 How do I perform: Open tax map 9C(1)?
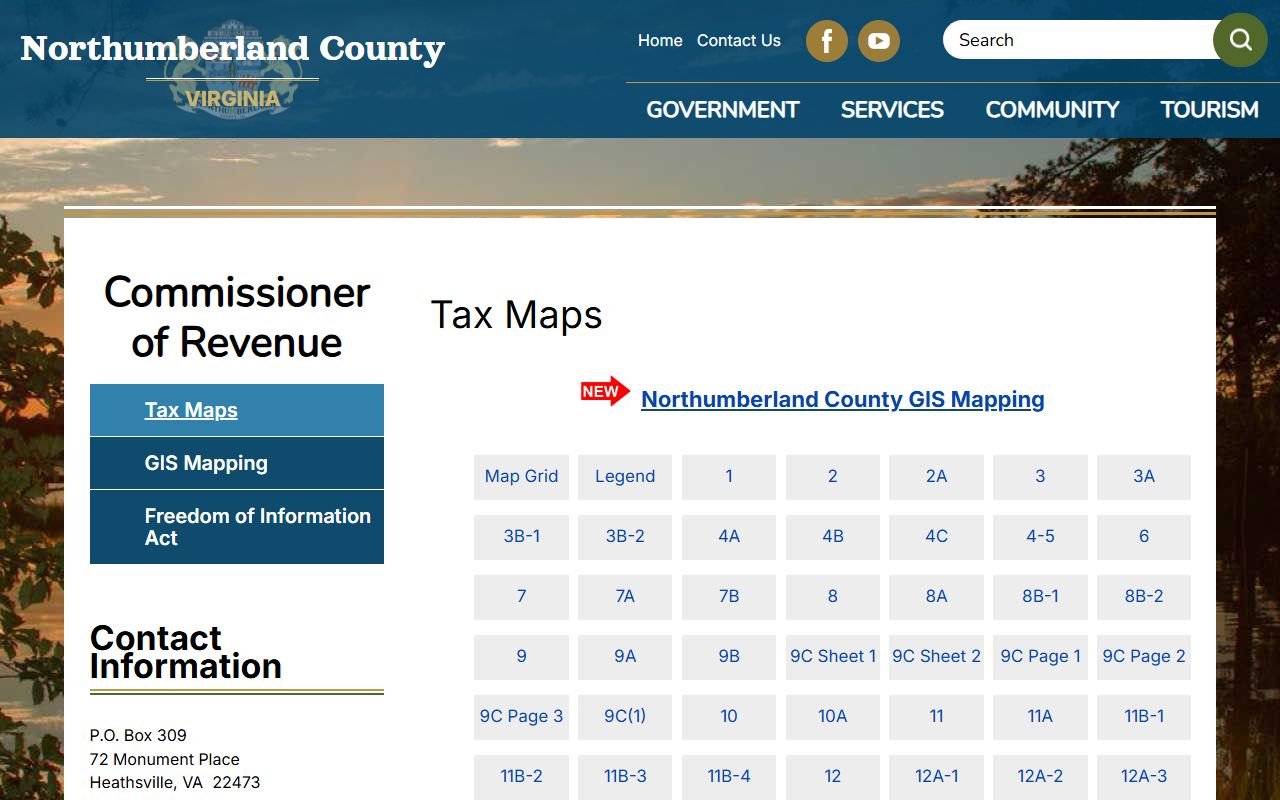point(625,717)
